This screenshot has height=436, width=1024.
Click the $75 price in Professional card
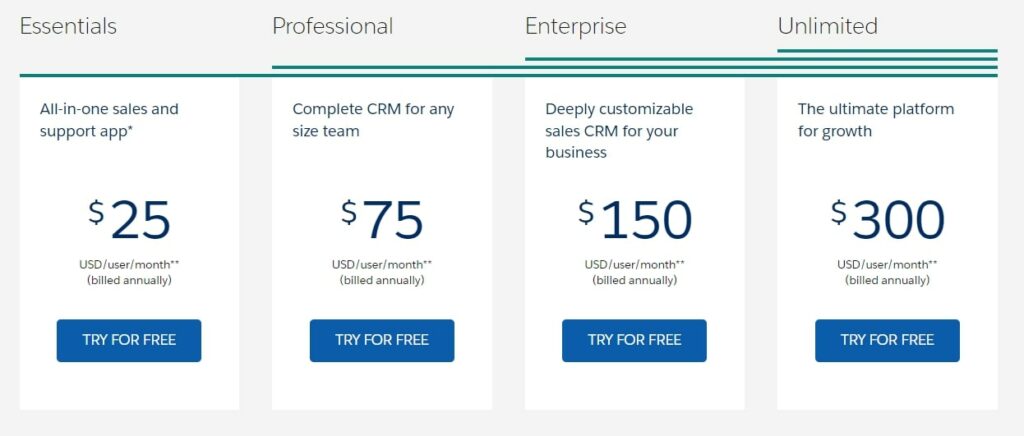(382, 219)
